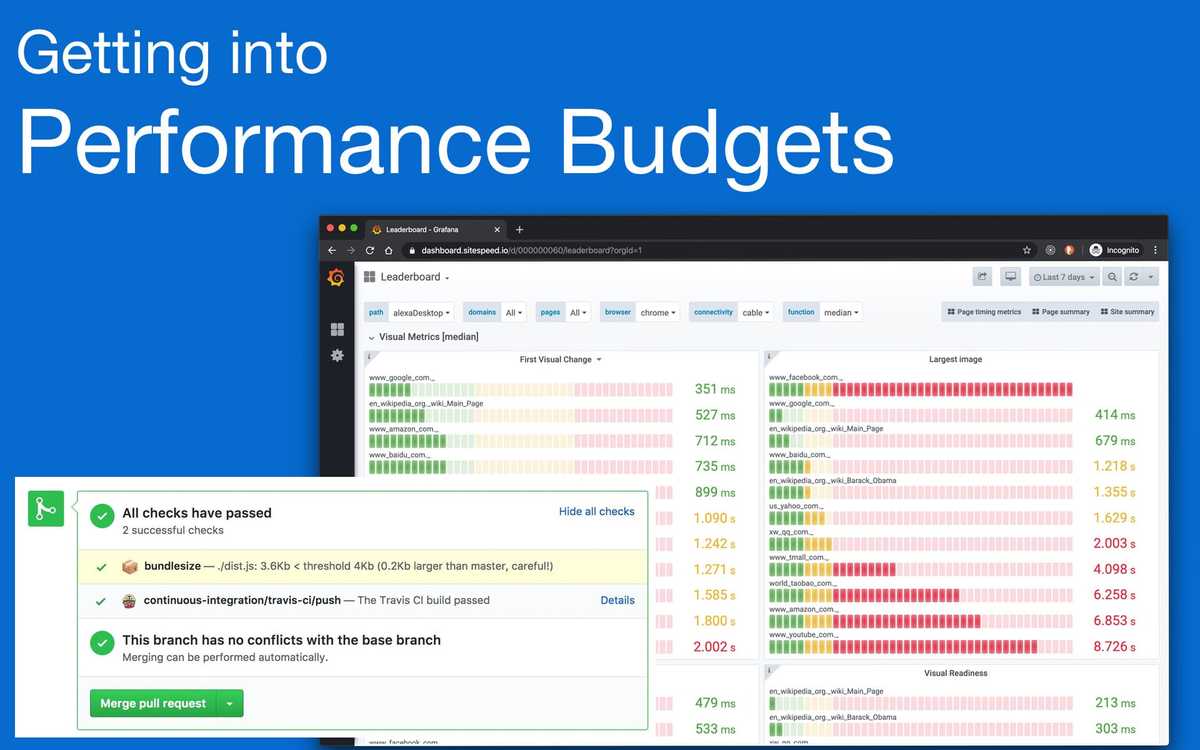
Task: Collapse the Visual Metrics [median] section
Action: [371, 337]
